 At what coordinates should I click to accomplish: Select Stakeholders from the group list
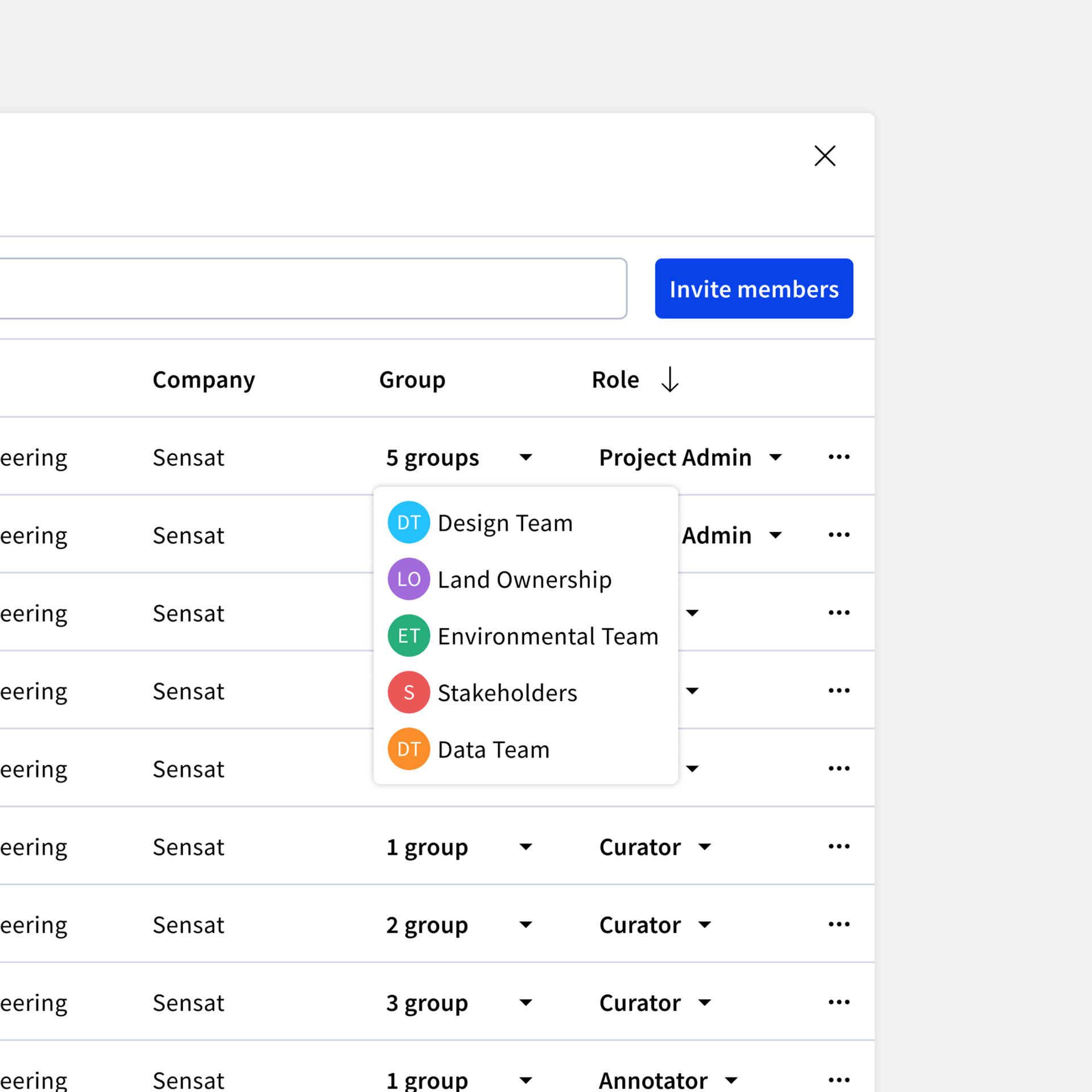(526, 692)
